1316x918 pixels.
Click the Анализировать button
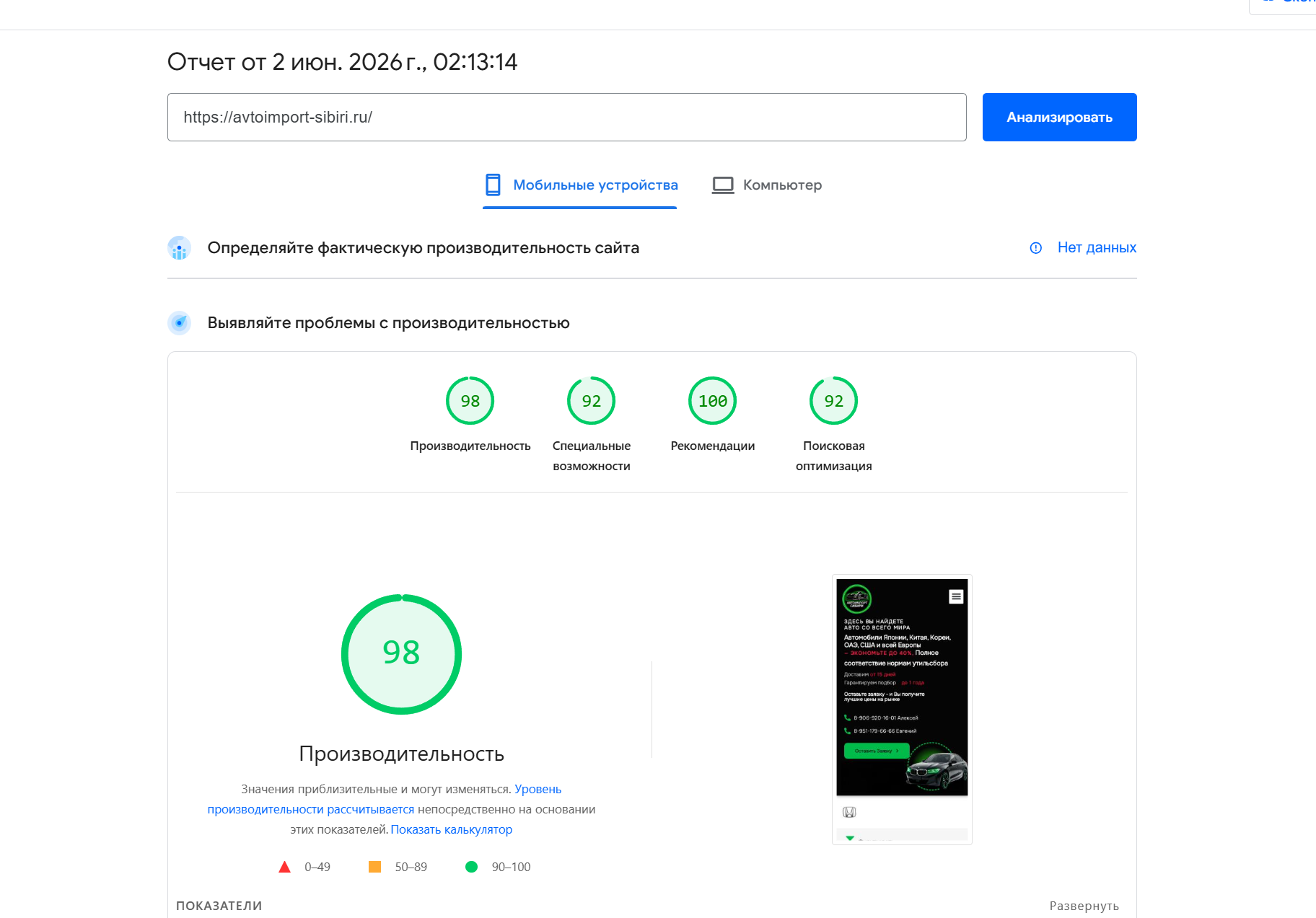pos(1059,117)
